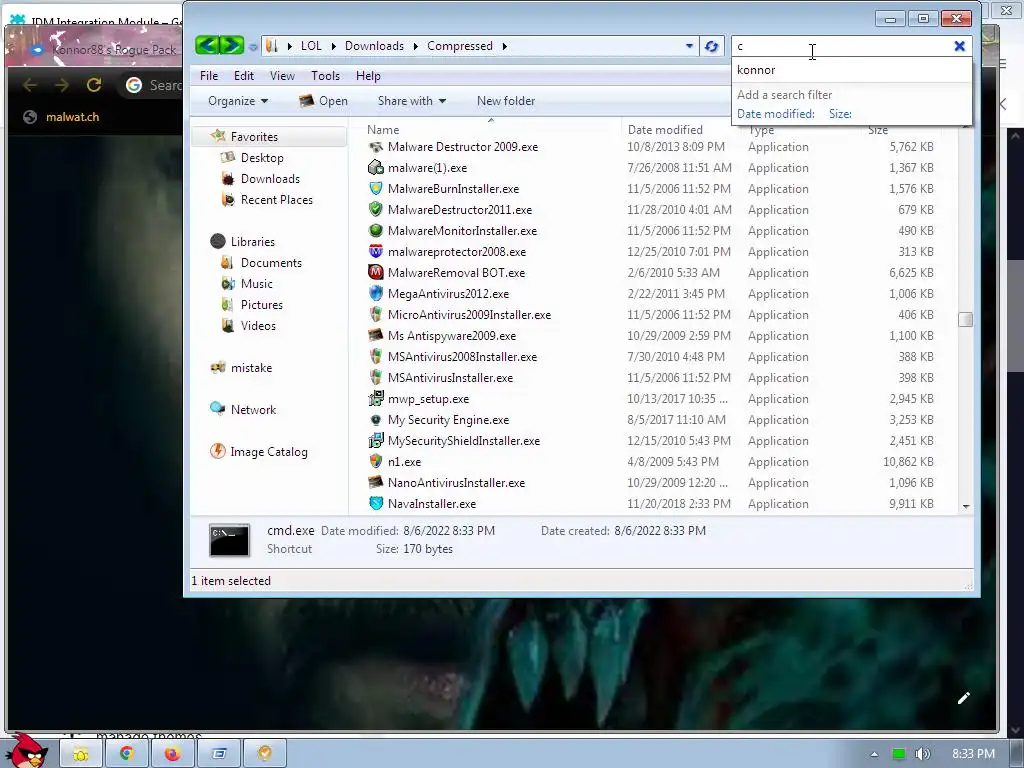The image size is (1024, 768).
Task: Open the Network location
Action: pos(244,409)
